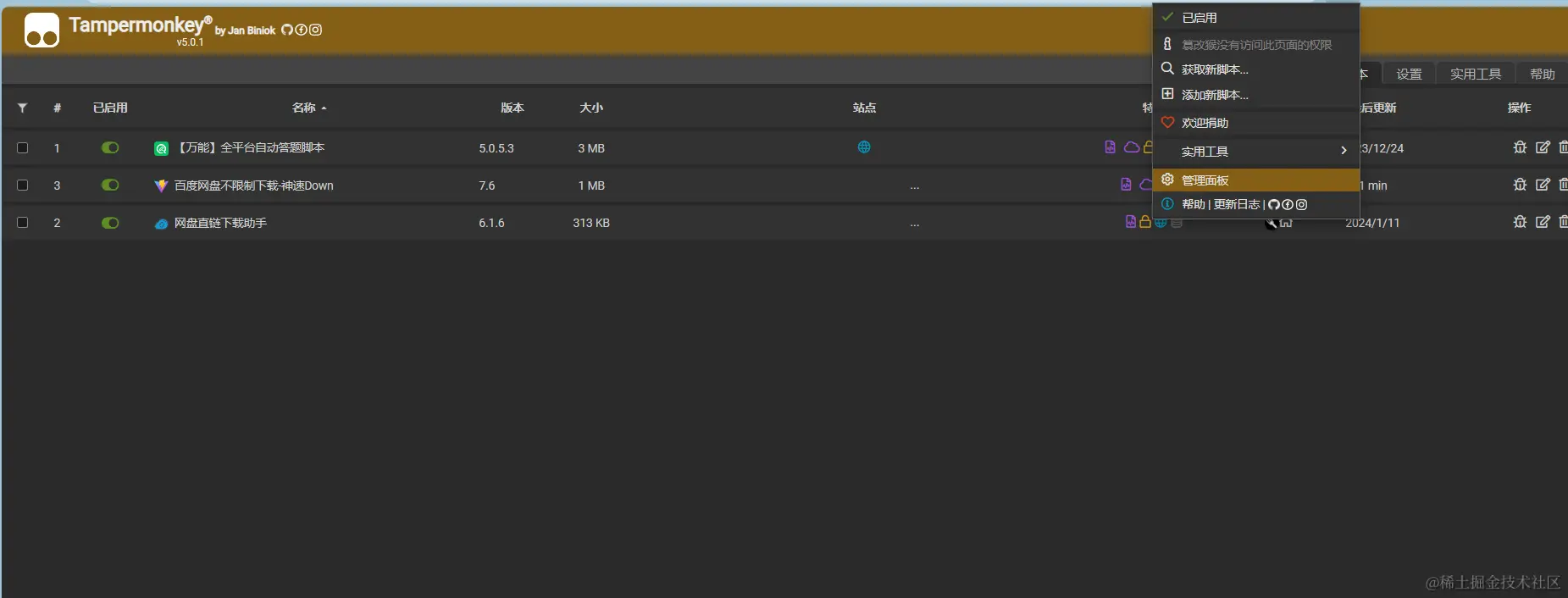Edit the 【万能】全平台自动答题脚本 script
This screenshot has height=598, width=1568.
point(1543,147)
